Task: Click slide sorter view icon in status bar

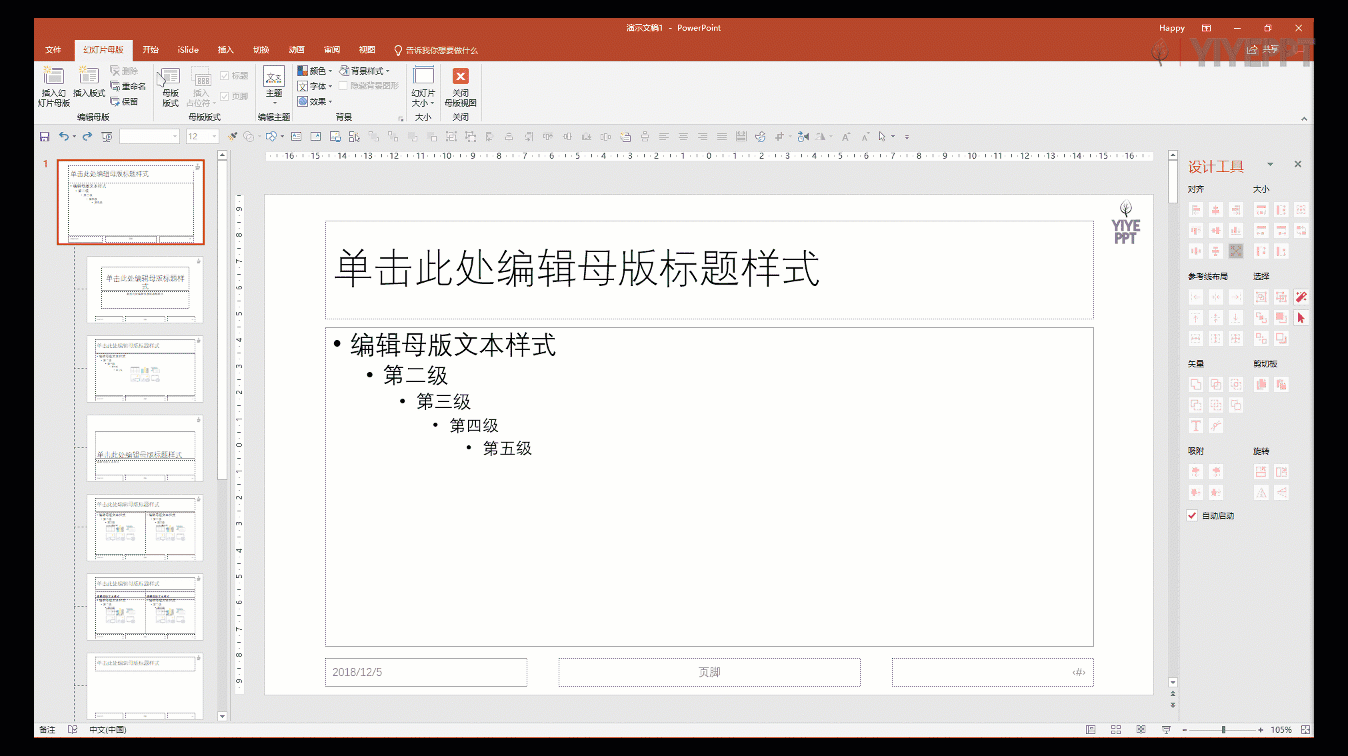Action: coord(1118,730)
